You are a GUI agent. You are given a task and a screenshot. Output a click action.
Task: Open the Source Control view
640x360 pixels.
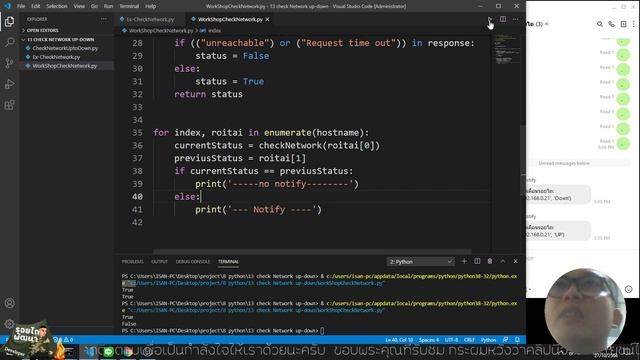9,63
